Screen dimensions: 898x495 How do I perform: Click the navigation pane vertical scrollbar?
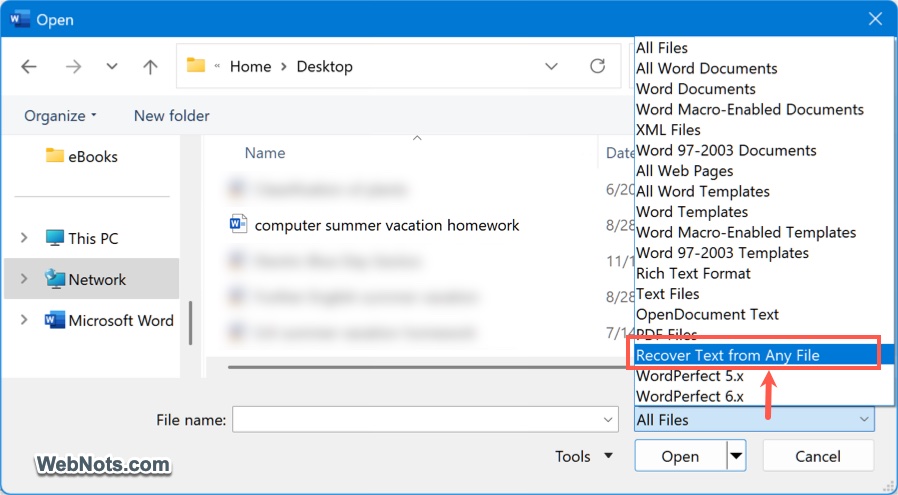191,324
